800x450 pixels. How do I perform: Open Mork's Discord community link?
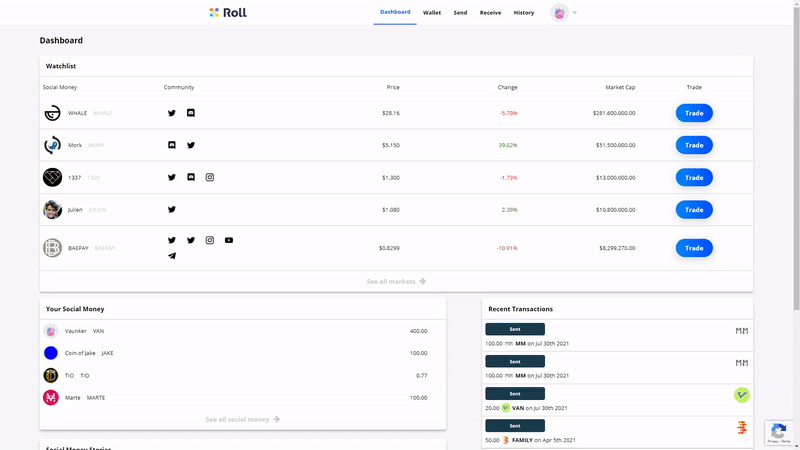pos(172,145)
